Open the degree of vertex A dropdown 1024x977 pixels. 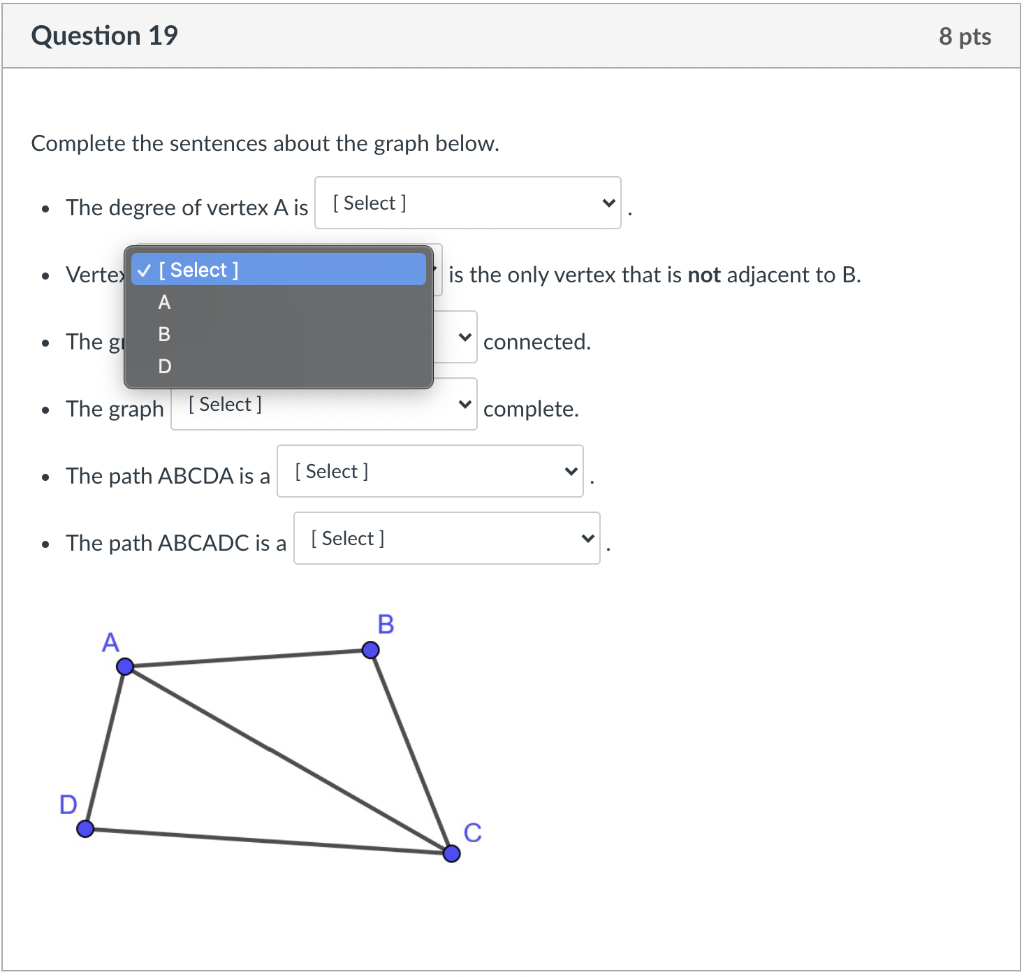coord(468,203)
